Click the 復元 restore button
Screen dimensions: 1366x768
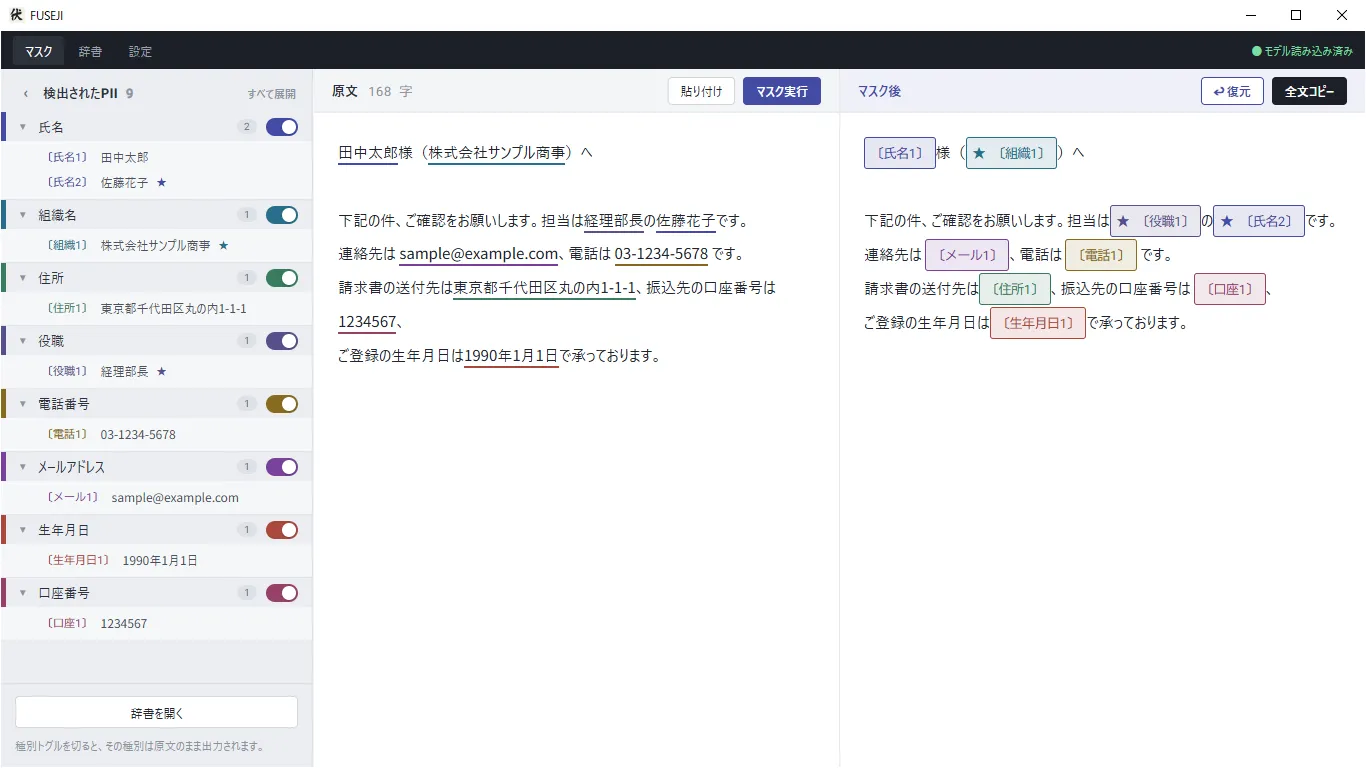pyautogui.click(x=1232, y=91)
